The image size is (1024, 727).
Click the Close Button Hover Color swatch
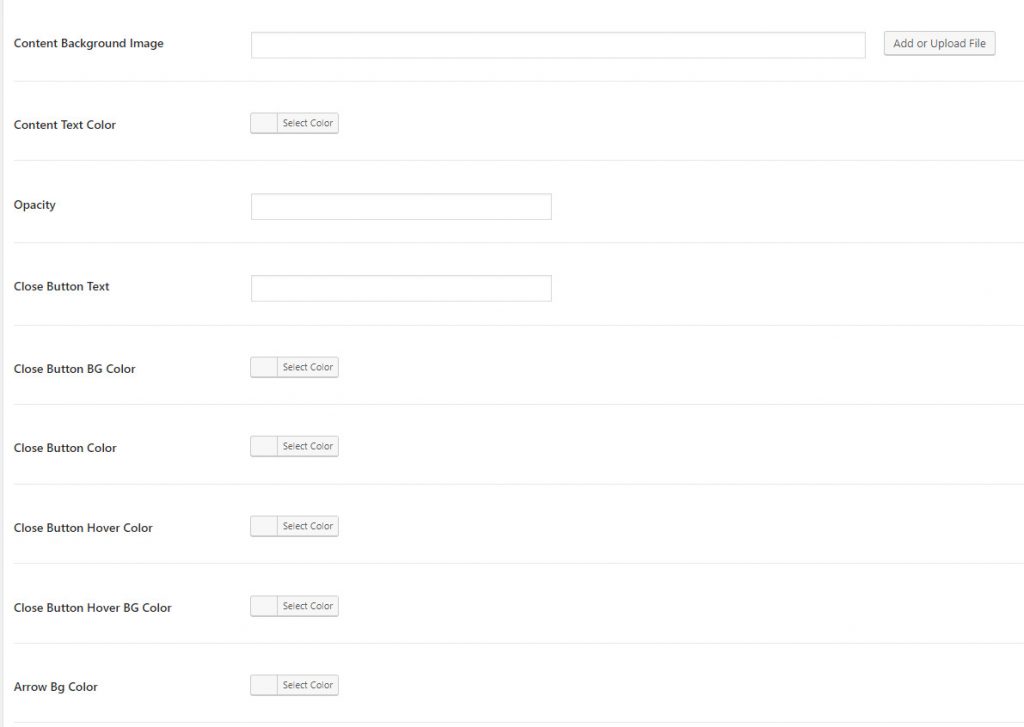[x=264, y=527]
